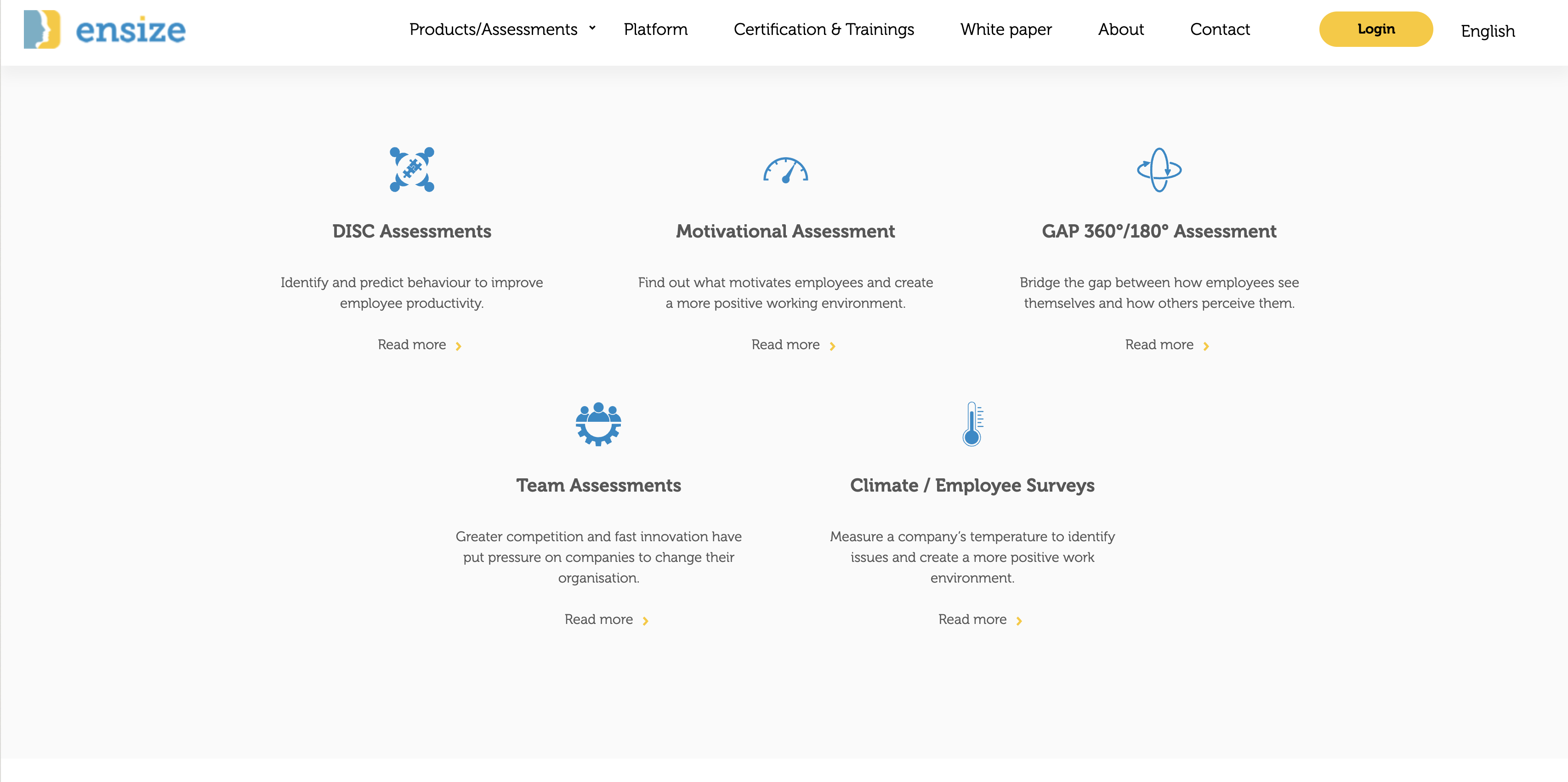Click the Climate Surveys thermometer icon
The image size is (1568, 782).
[x=972, y=424]
